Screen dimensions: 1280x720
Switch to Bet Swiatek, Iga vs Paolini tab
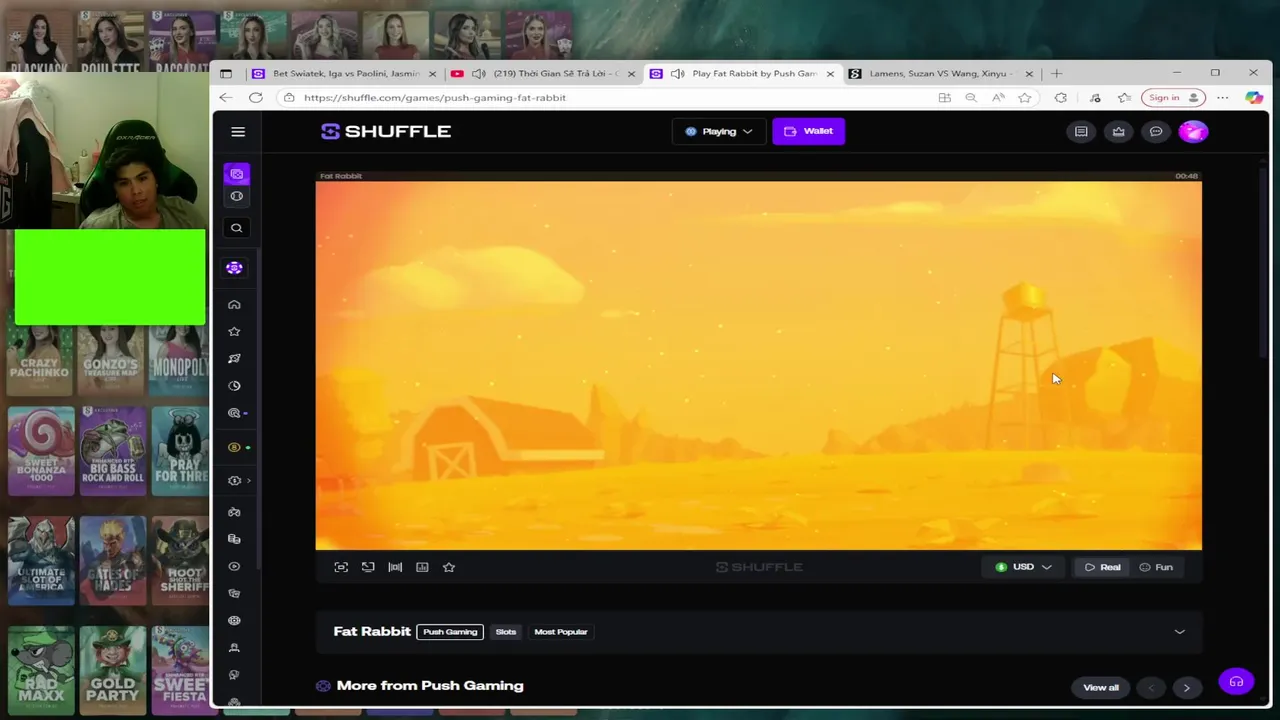click(345, 74)
